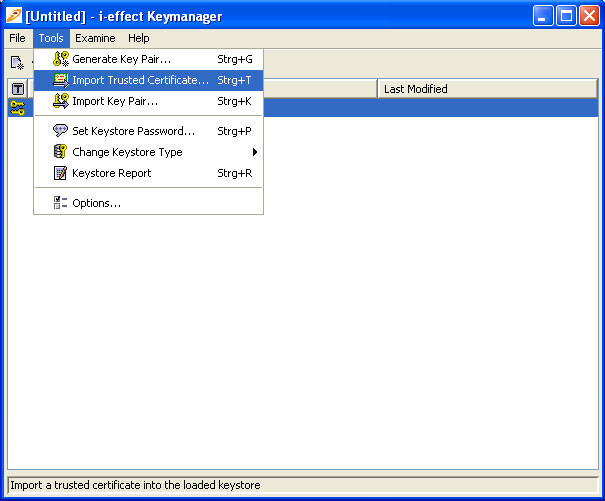Click the Options checklist icon
Screen dimensions: 605x501
(x=60, y=203)
